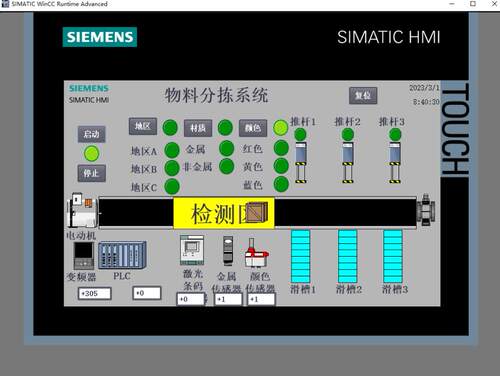Click the 电动机 motor icon
The height and width of the screenshot is (376, 500).
pyautogui.click(x=82, y=210)
